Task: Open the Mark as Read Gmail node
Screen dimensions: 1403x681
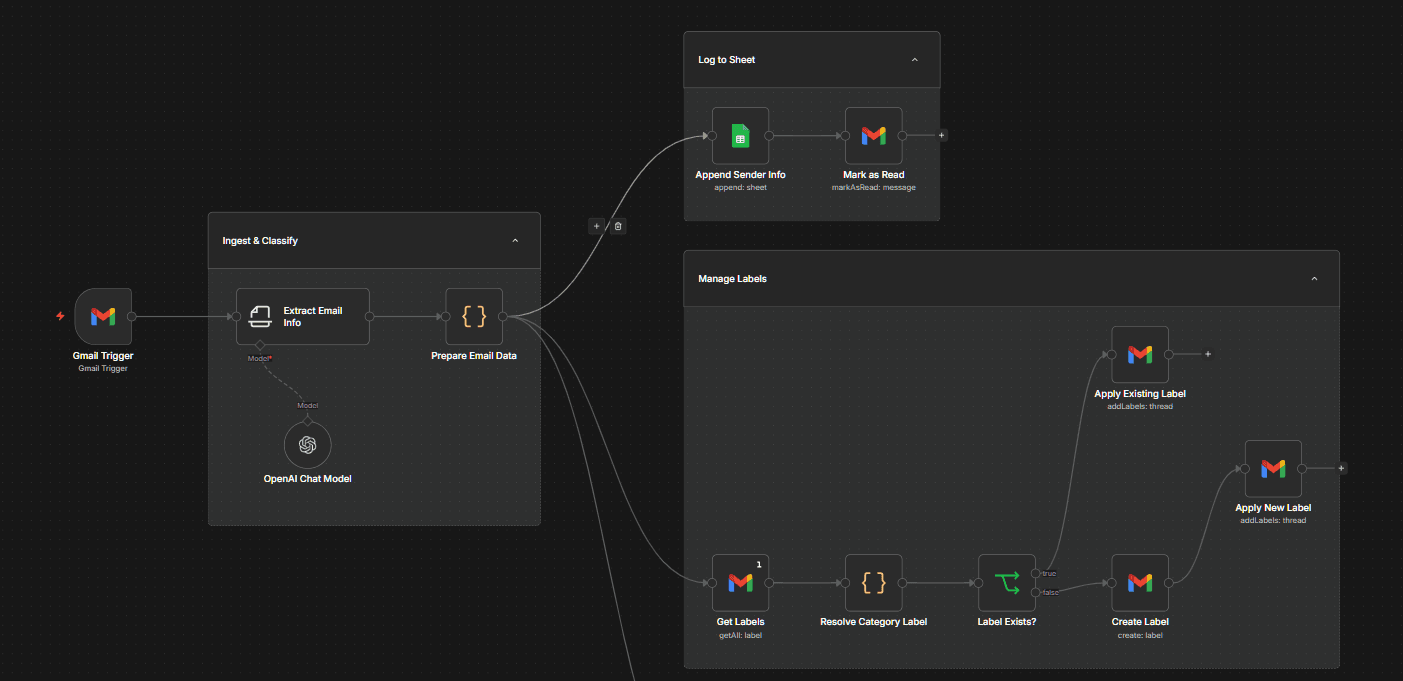Action: point(873,135)
